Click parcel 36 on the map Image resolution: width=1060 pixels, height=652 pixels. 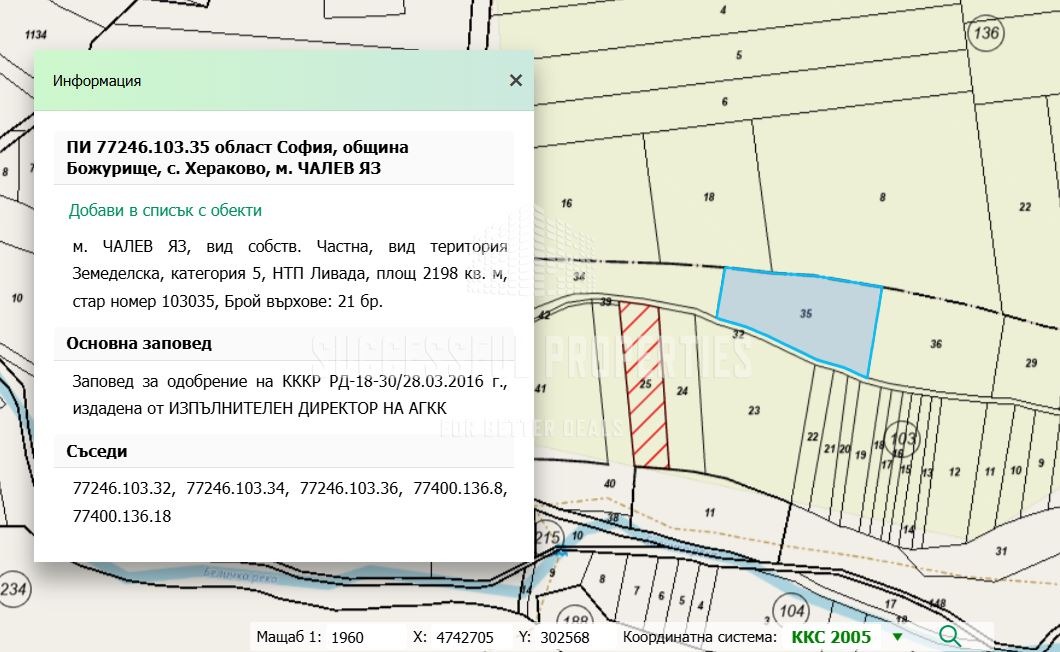coord(935,344)
